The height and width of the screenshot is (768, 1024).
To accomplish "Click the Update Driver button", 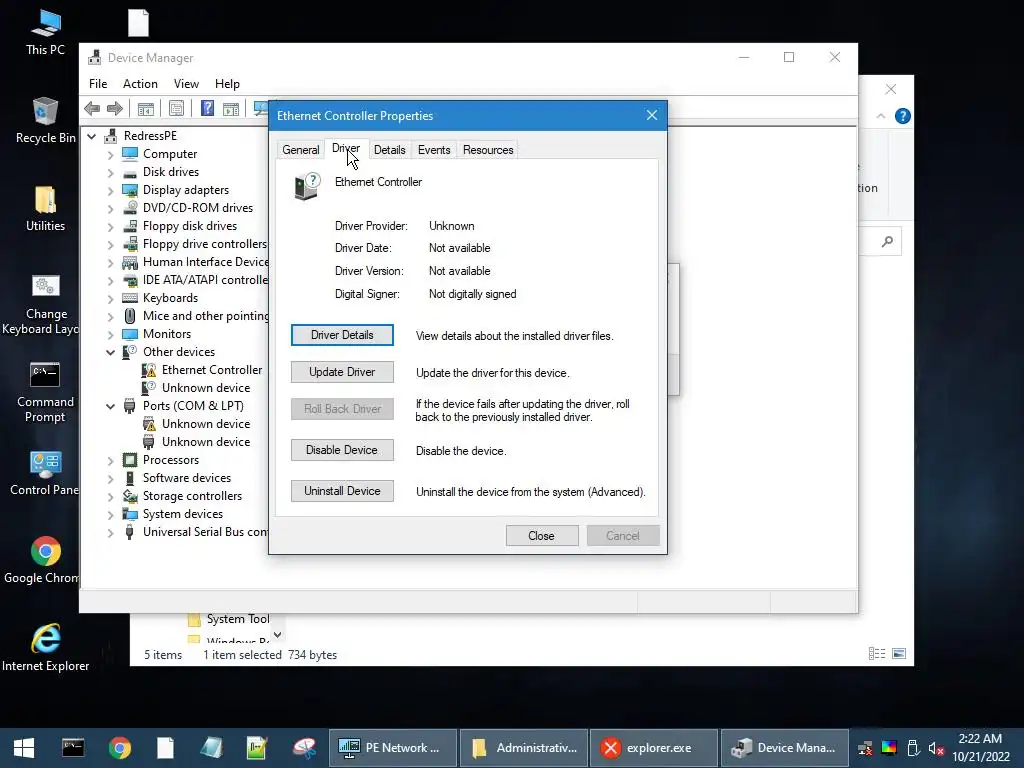I will tap(342, 372).
